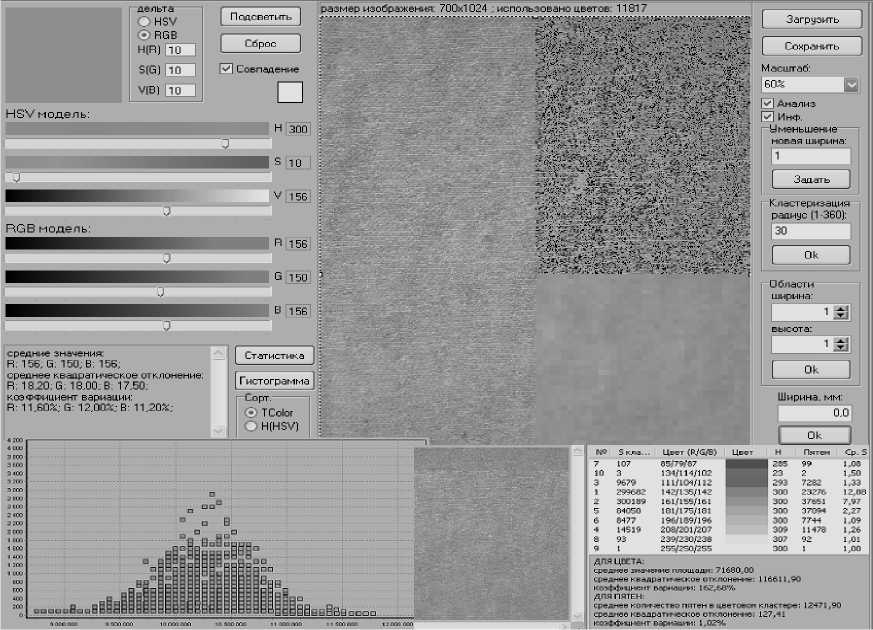The image size is (873, 630).
Task: Open the Масштаб 60% dropdown
Action: coord(851,85)
